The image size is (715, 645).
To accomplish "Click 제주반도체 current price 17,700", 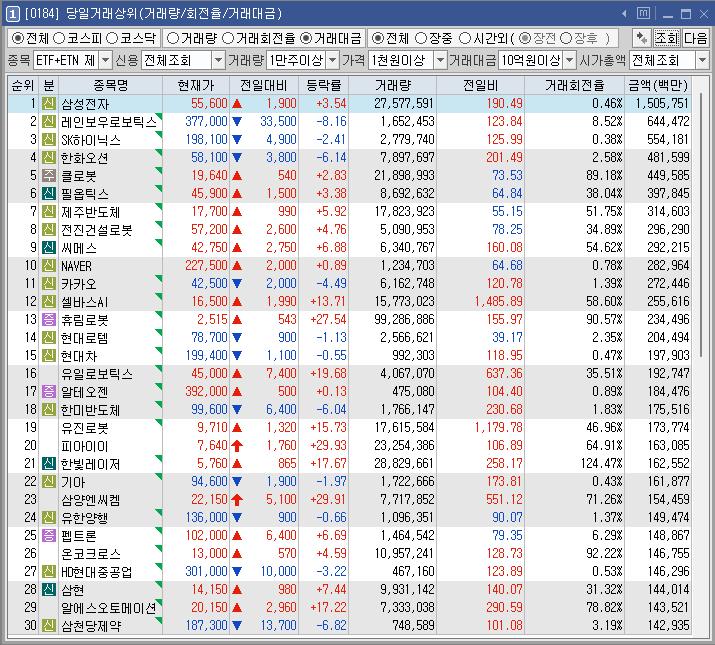I will 209,212.
